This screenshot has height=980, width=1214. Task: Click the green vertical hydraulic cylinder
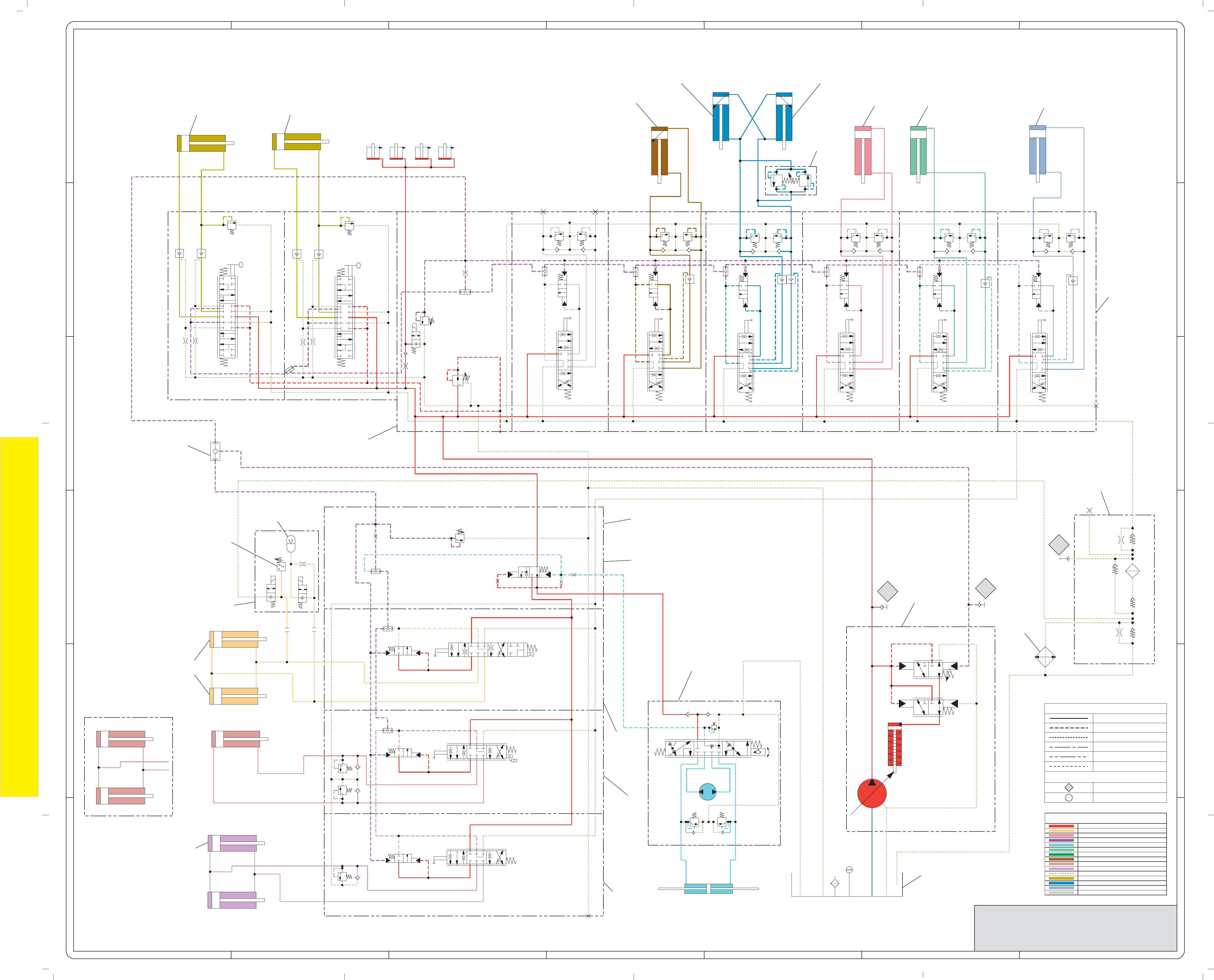pyautogui.click(x=918, y=154)
